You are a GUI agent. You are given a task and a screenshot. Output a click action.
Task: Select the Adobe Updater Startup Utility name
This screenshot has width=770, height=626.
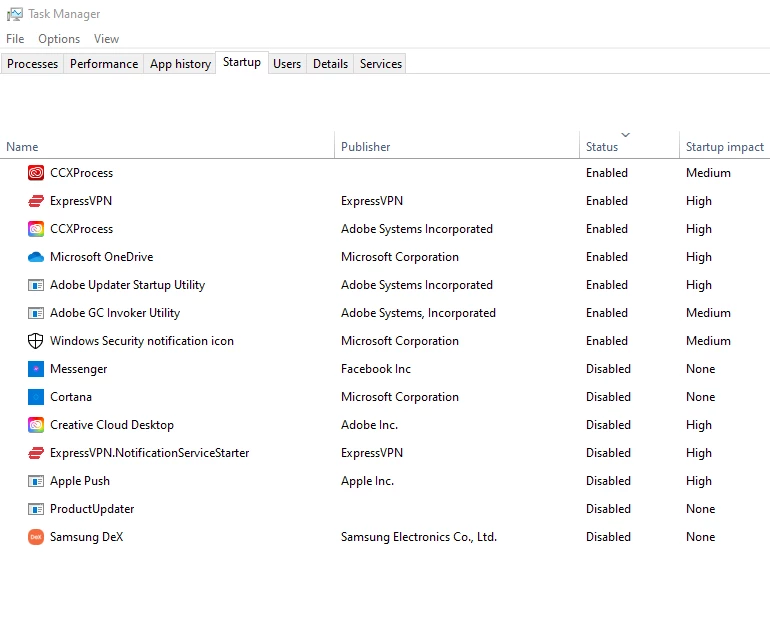click(x=128, y=285)
